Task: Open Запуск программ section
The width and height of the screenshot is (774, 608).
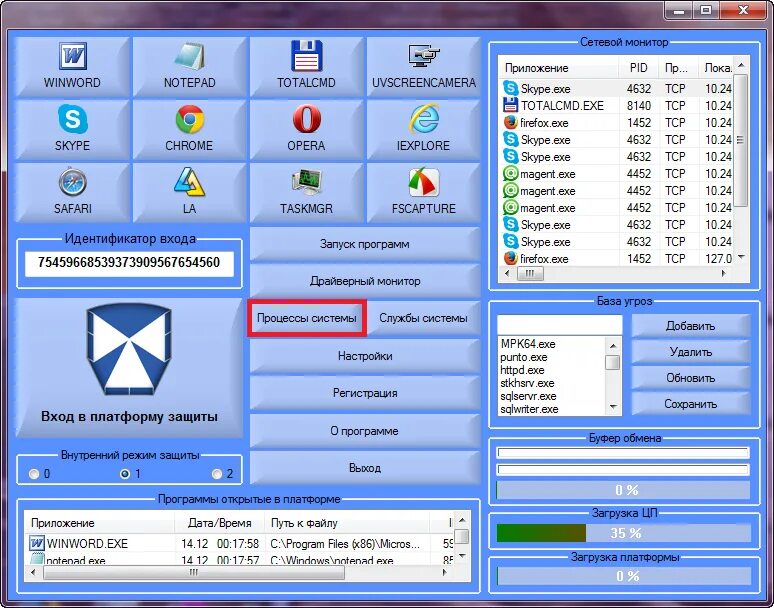Action: pyautogui.click(x=365, y=244)
